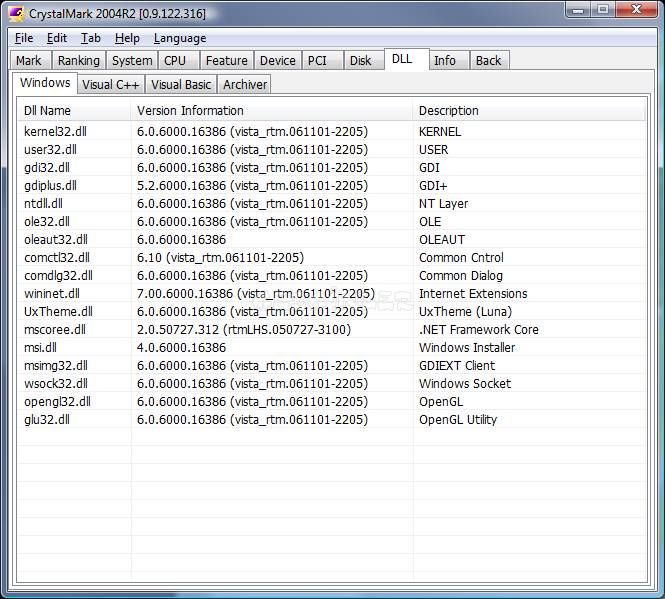Open the Visual Basic sub-tab

181,84
